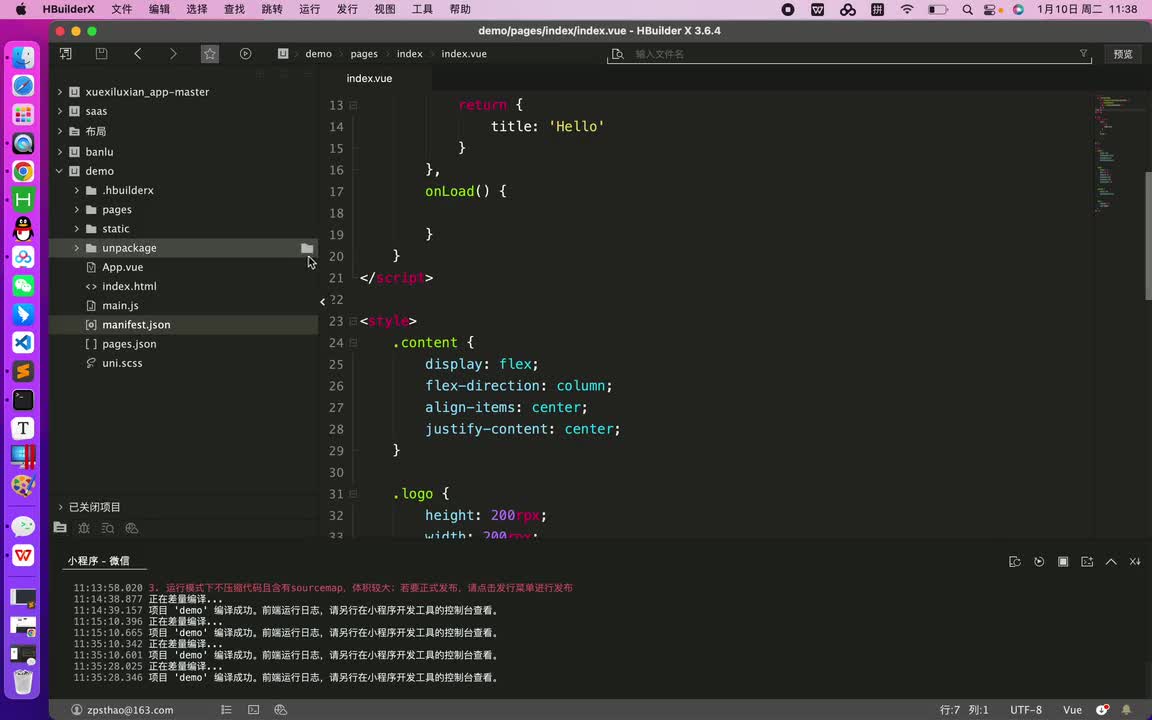
Task: Click the editor vertical scrollbar
Action: click(1148, 235)
